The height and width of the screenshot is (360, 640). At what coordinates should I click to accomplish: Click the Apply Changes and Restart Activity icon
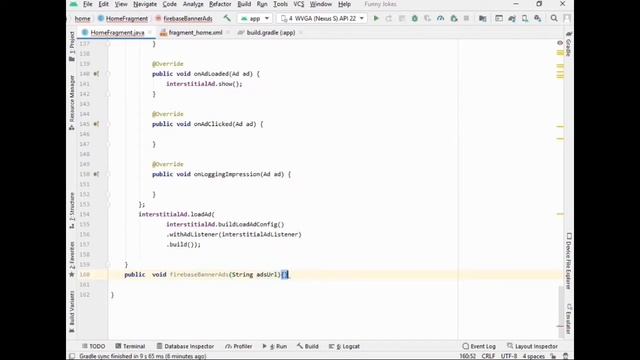(389, 18)
